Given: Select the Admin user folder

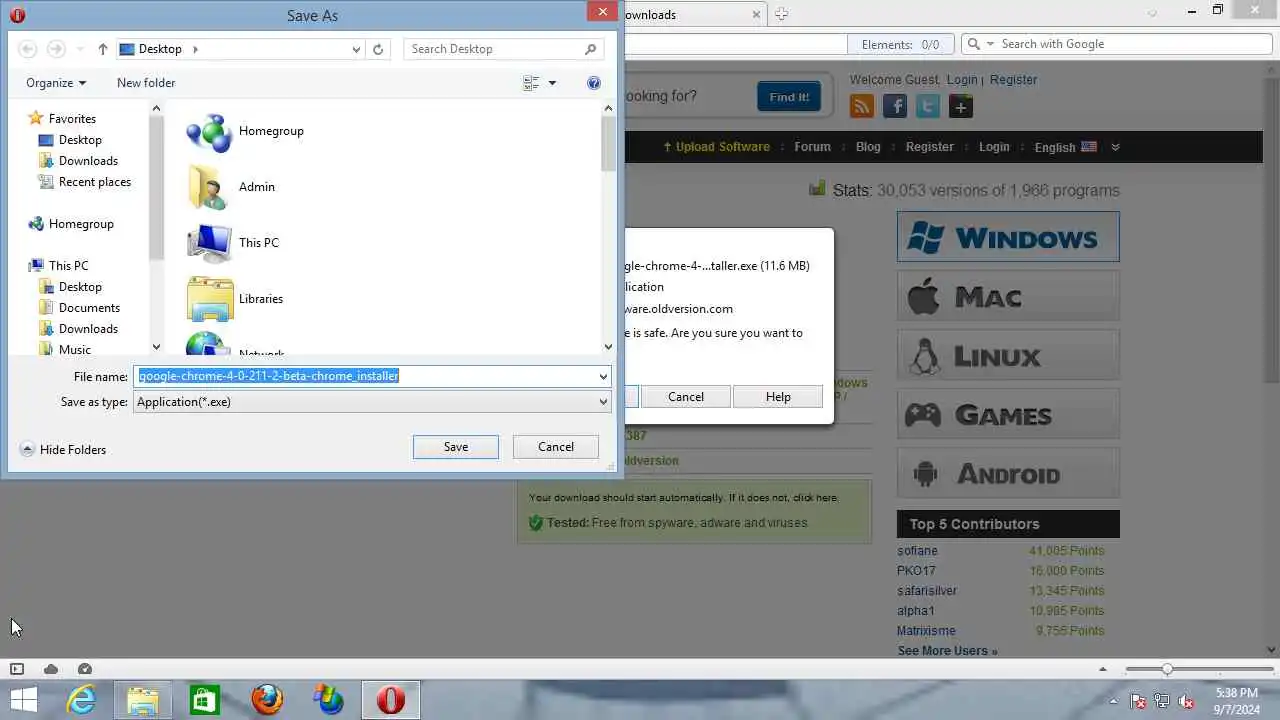Looking at the screenshot, I should [231, 187].
